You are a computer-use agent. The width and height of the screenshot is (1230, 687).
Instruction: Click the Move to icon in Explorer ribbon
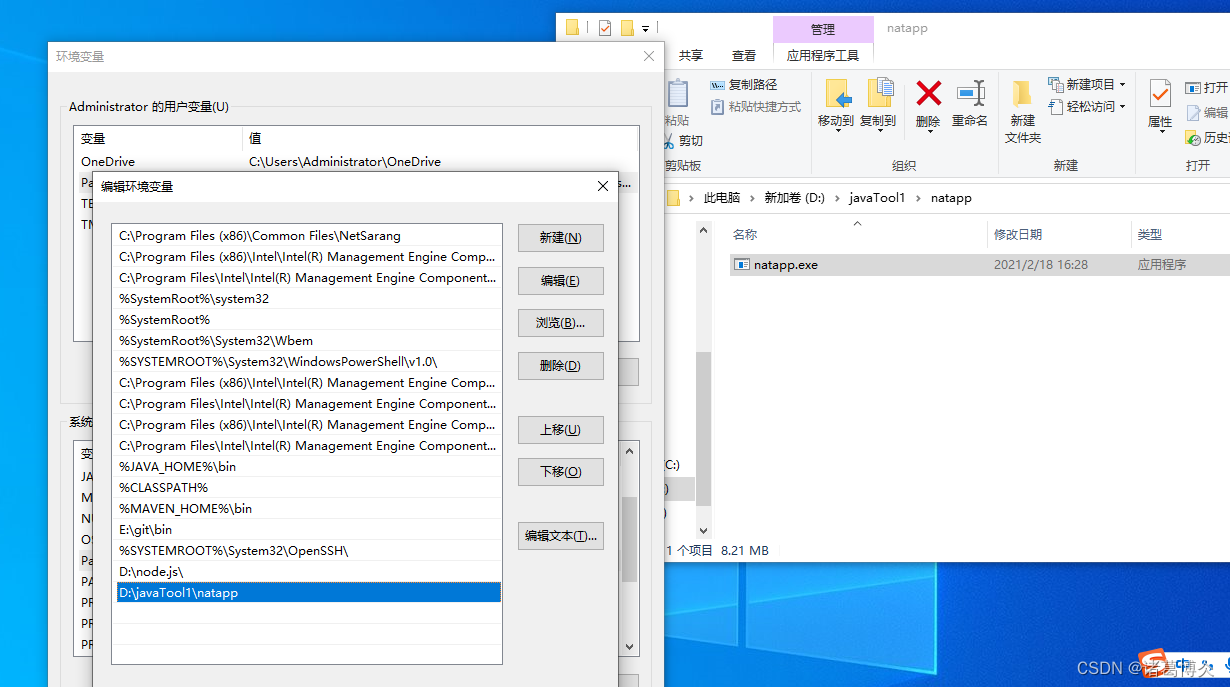point(837,94)
